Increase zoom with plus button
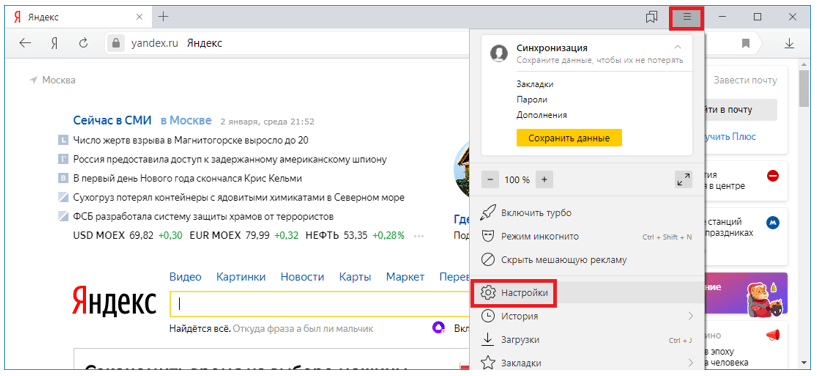Viewport: 817px width, 376px height. pos(544,180)
